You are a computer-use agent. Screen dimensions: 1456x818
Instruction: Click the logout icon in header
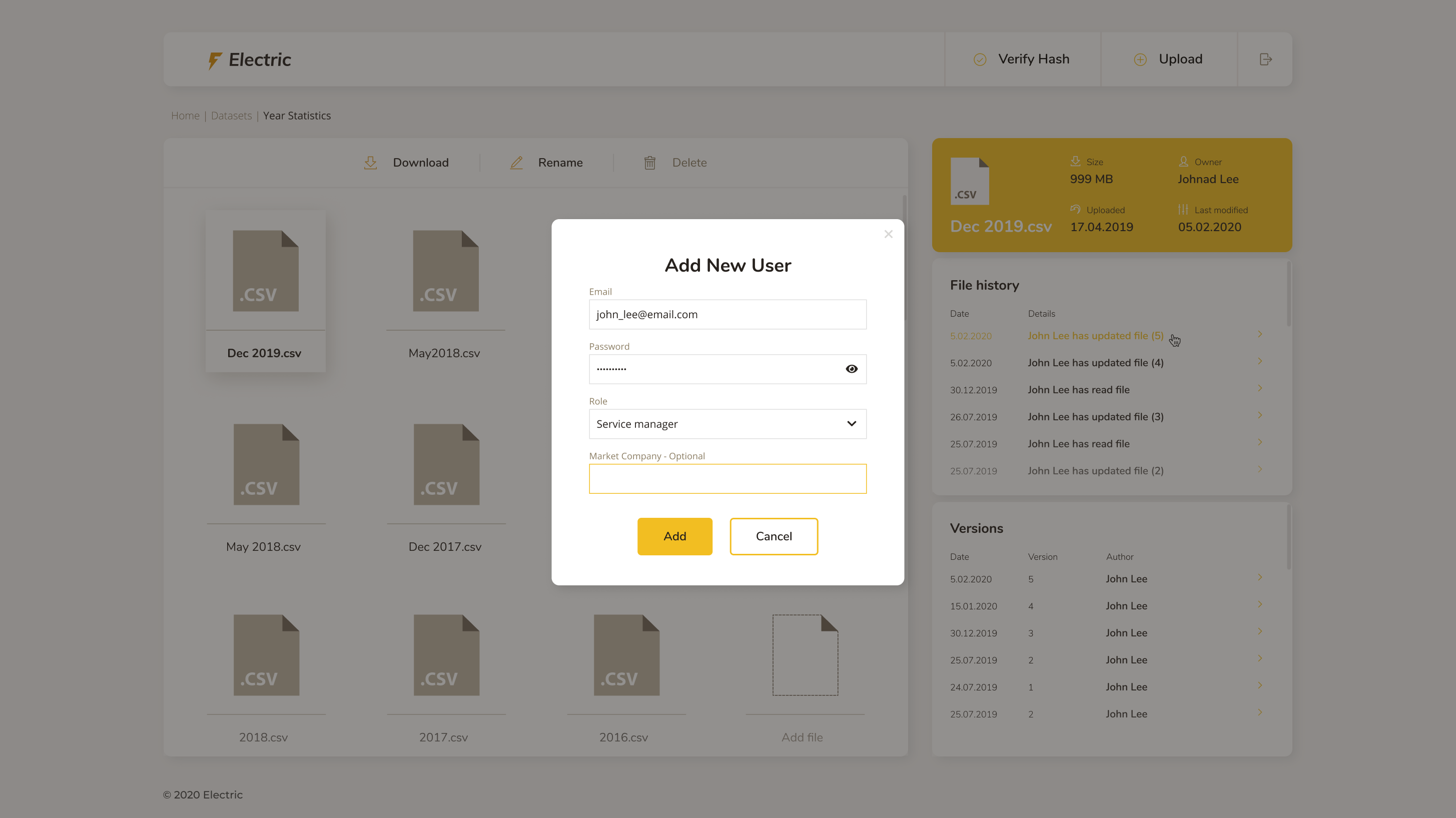(1265, 60)
